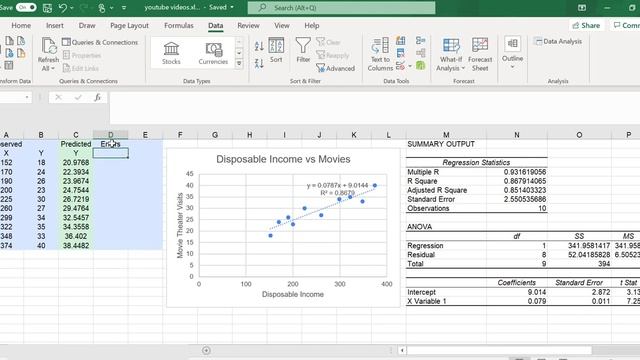Screen dimensions: 640x360
Task: Click the Movie Theater Visits axis title
Action: tap(180, 225)
